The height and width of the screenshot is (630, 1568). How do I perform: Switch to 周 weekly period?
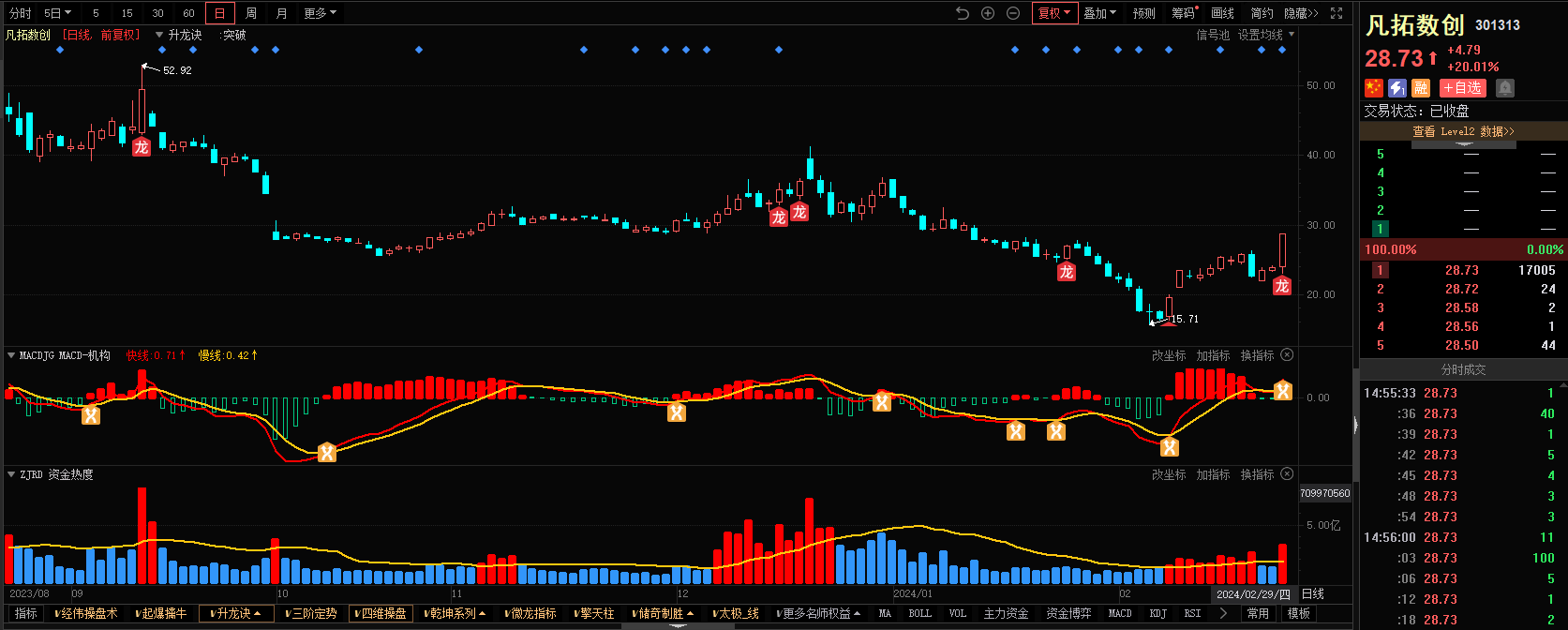tap(251, 13)
